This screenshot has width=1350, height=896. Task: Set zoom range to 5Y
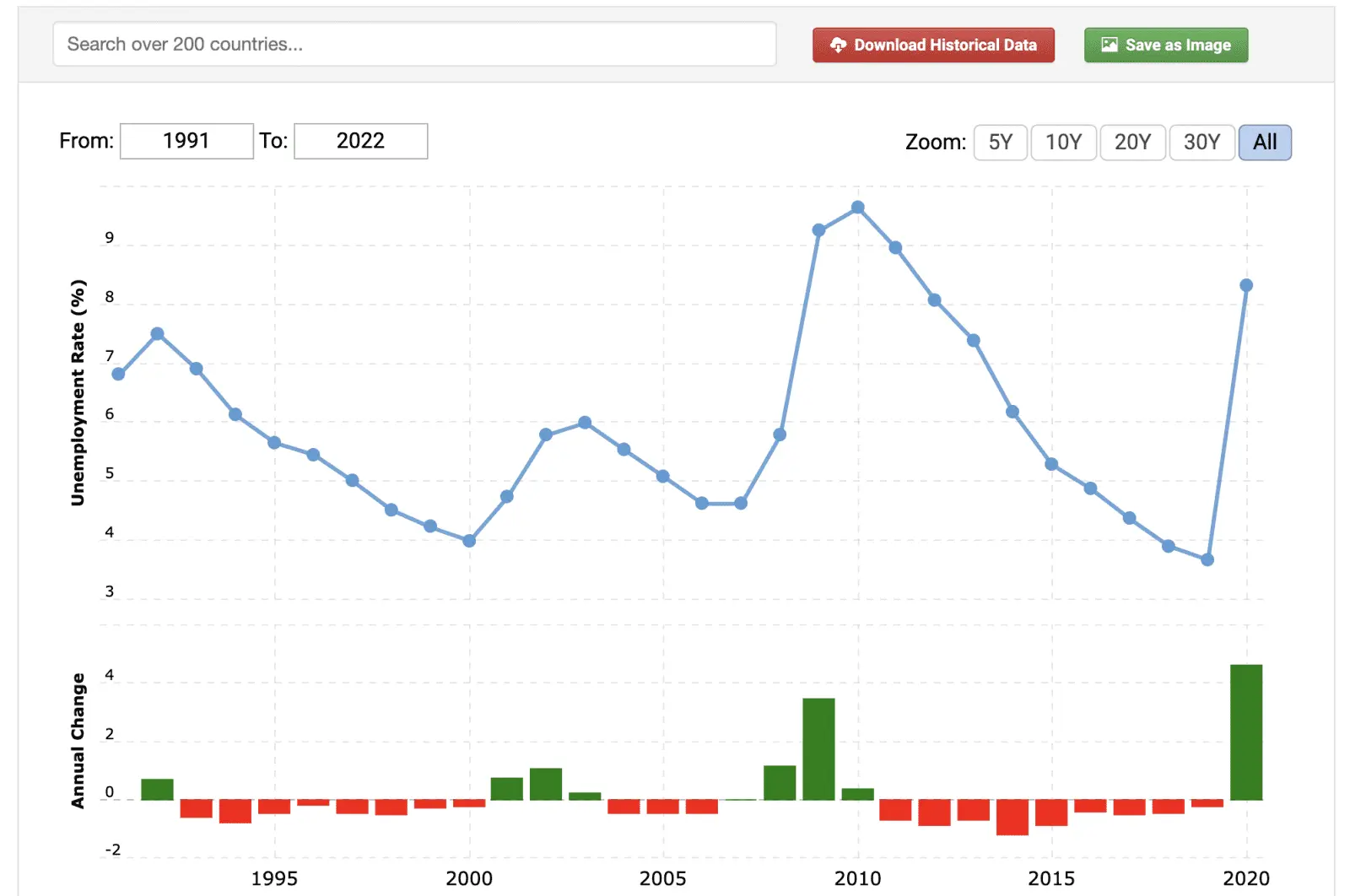[x=1000, y=143]
